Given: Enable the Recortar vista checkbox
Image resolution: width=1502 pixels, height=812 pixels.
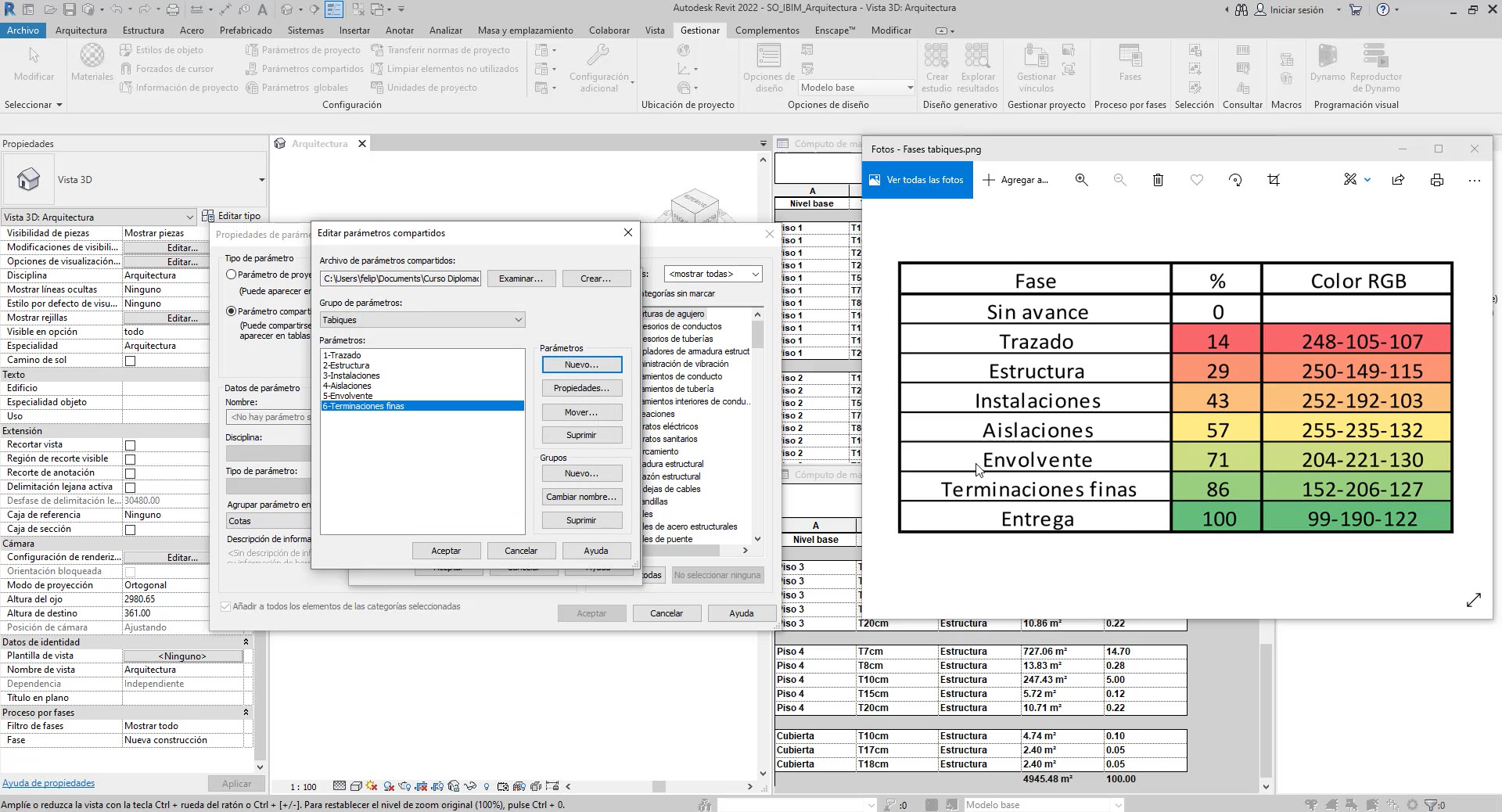Looking at the screenshot, I should pyautogui.click(x=131, y=445).
